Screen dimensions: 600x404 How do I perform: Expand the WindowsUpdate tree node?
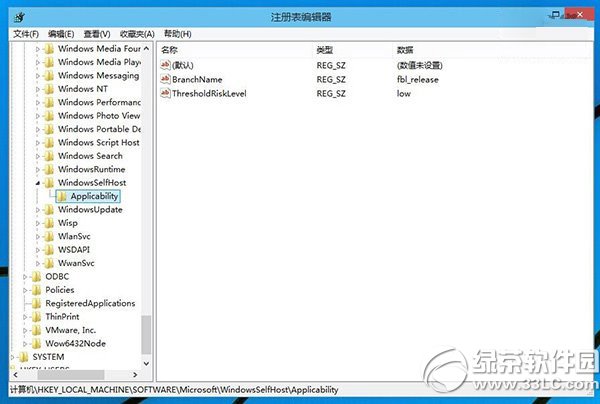38,210
